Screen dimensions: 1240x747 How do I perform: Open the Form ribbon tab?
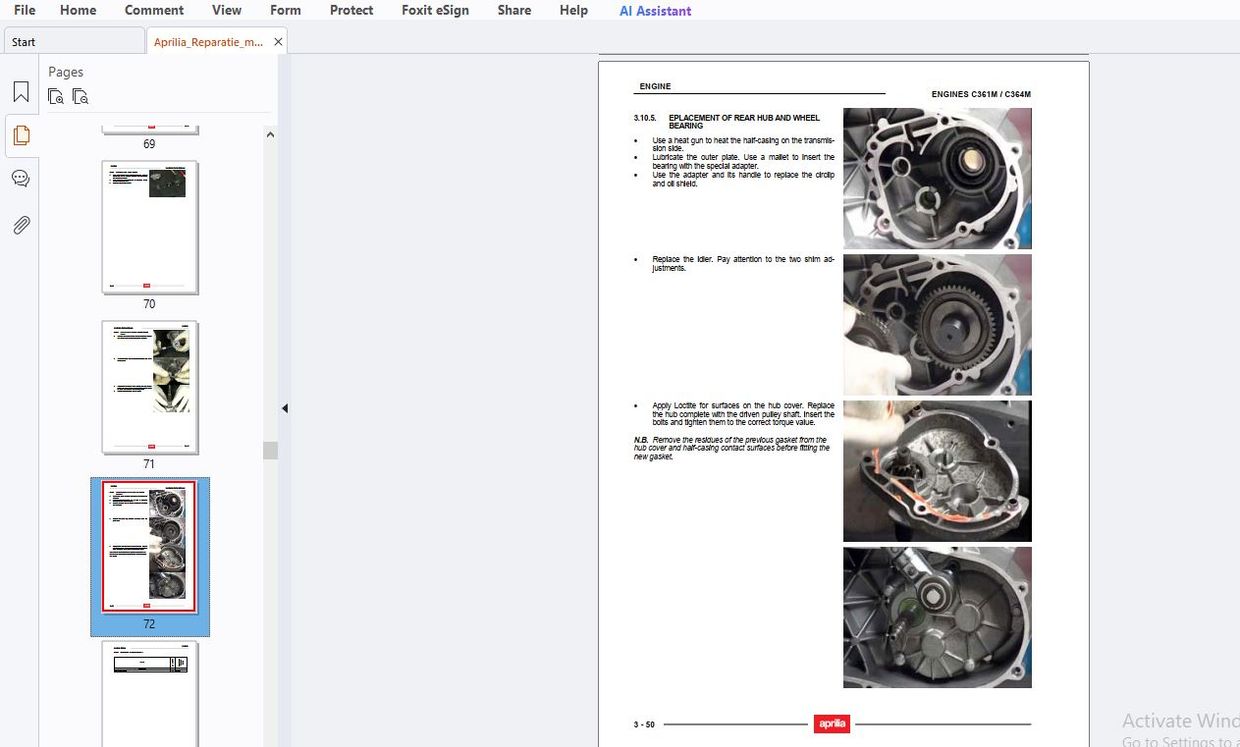(285, 10)
